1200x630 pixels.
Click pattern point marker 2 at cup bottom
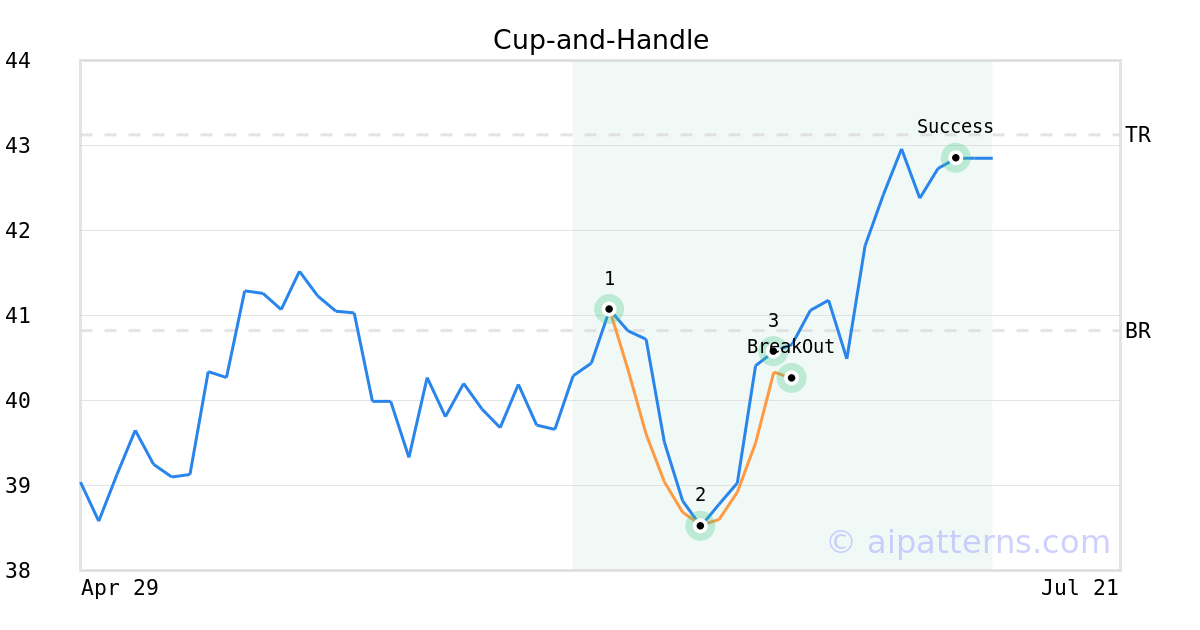[700, 525]
